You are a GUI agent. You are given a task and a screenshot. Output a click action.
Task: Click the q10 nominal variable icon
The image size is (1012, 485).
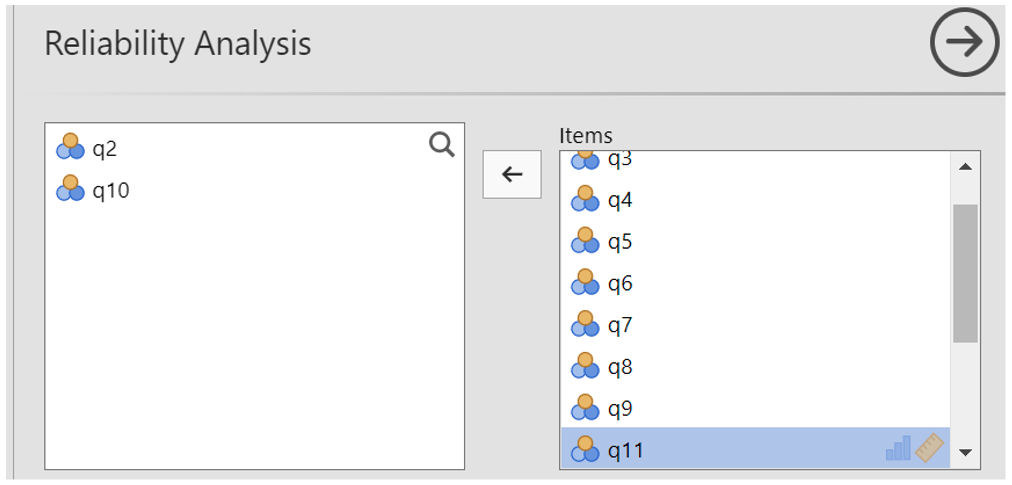click(x=71, y=189)
